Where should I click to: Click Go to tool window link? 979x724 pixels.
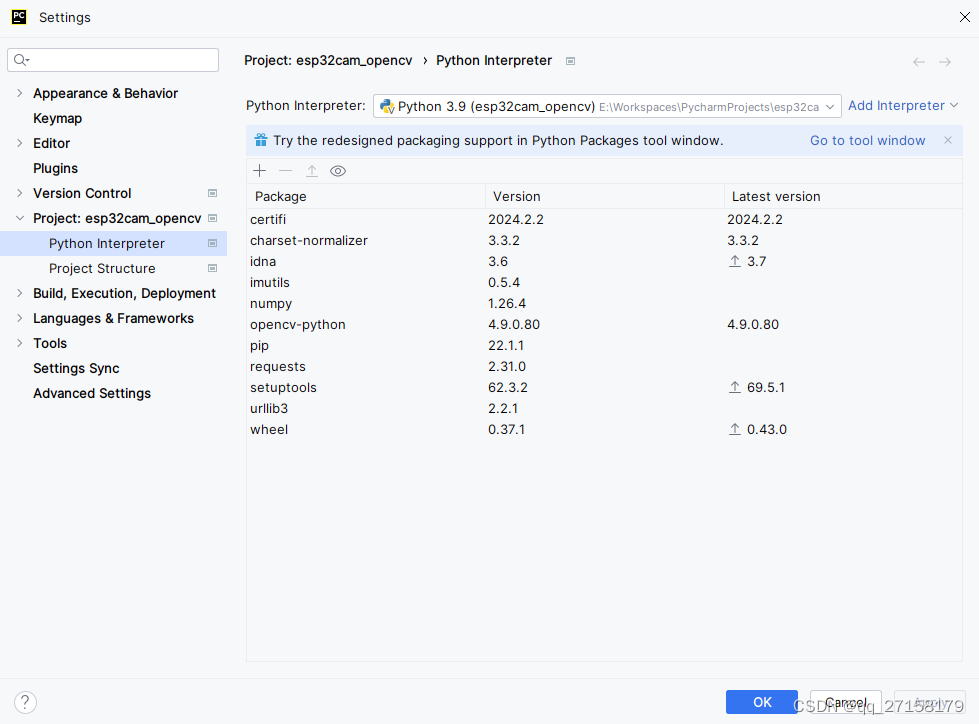coord(867,140)
